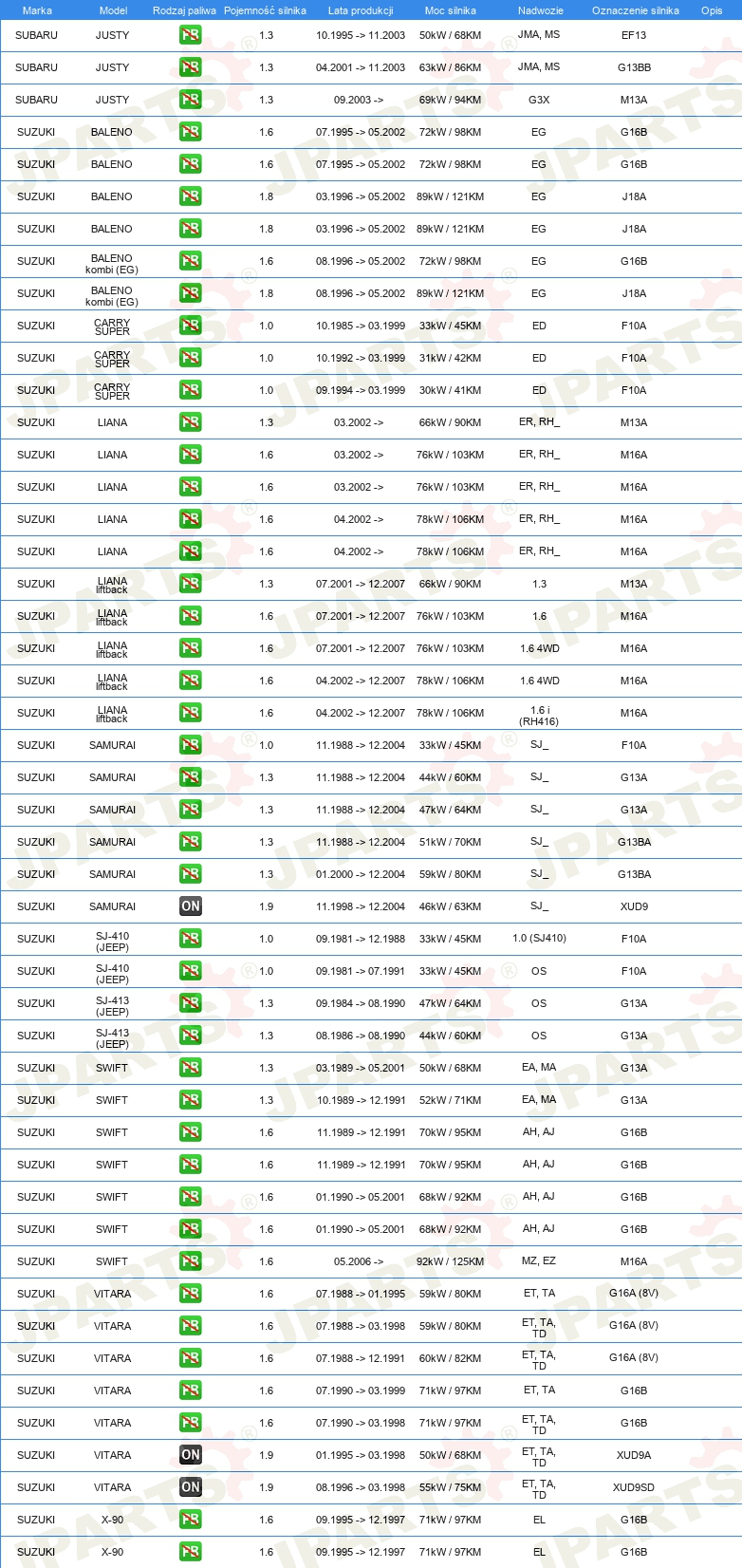Click the '55kW / 75KM' power cell
742x1568 pixels.
451,1487
